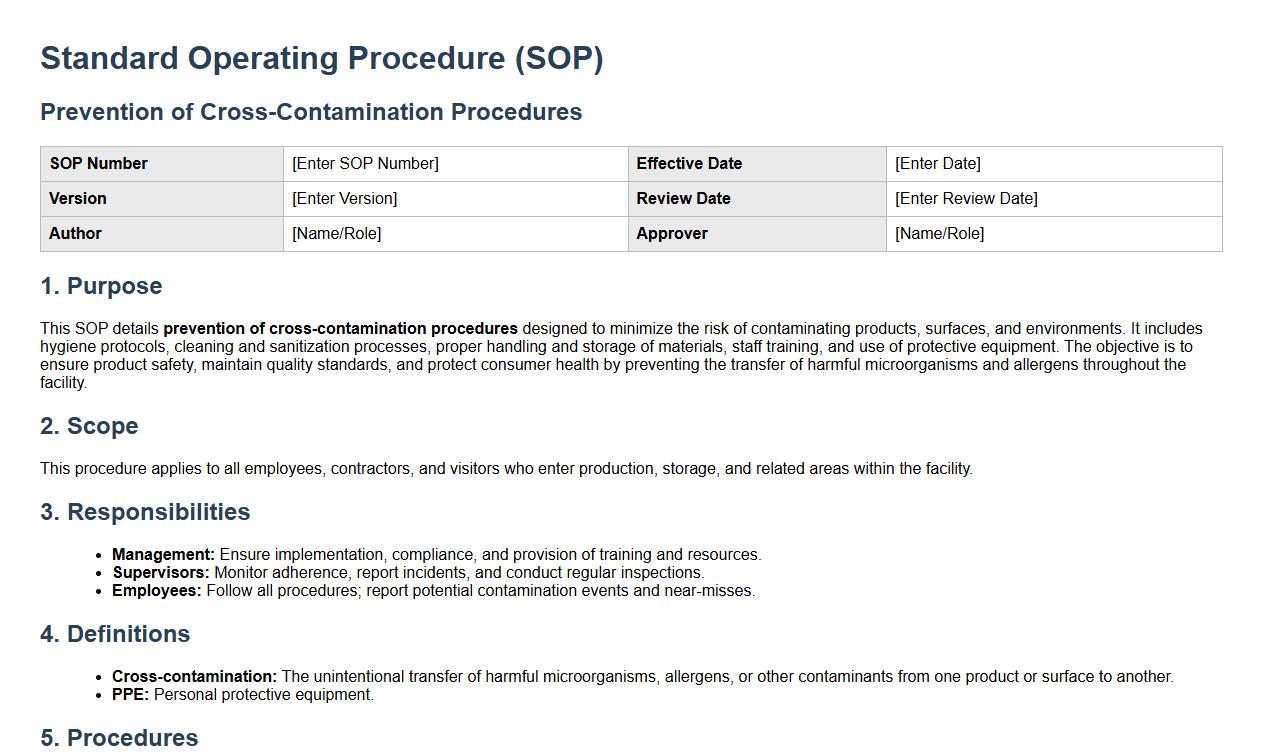Click the Standard Operating Procedure (SOP) title
This screenshot has width=1263, height=754.
[x=321, y=58]
